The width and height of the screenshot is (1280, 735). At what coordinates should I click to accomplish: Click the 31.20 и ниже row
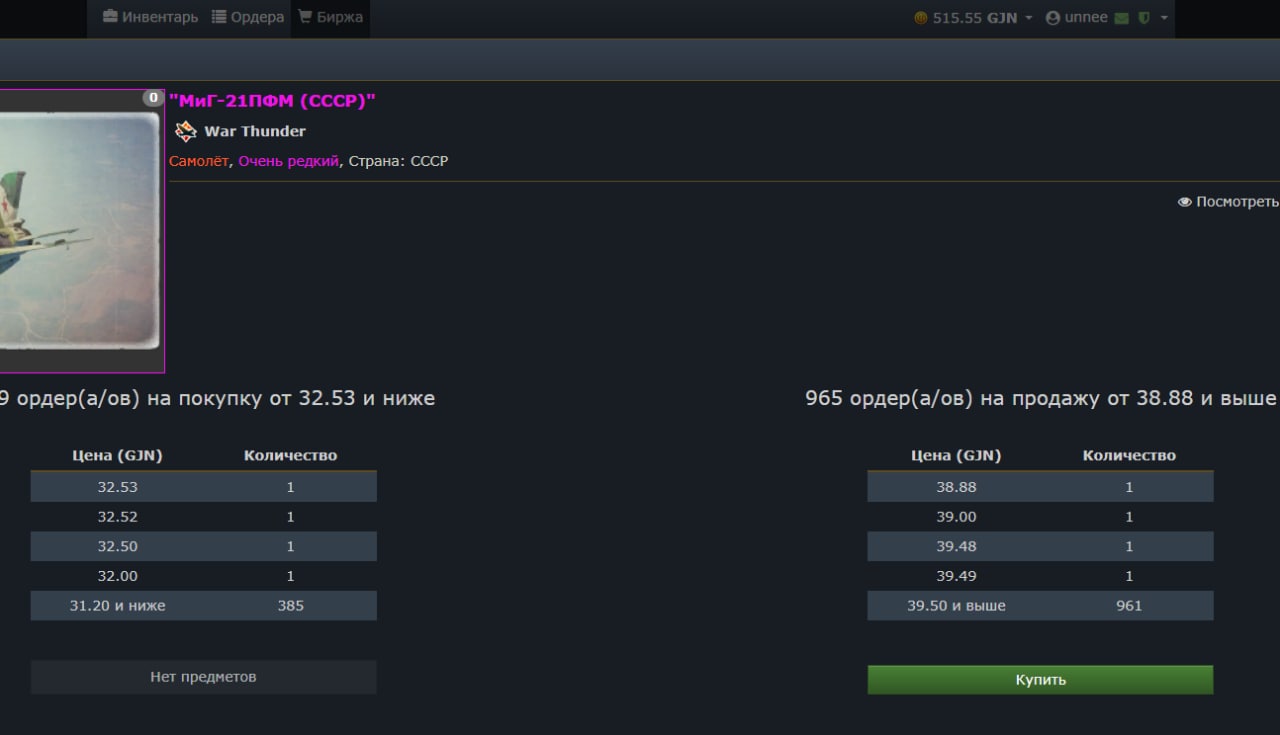click(203, 605)
